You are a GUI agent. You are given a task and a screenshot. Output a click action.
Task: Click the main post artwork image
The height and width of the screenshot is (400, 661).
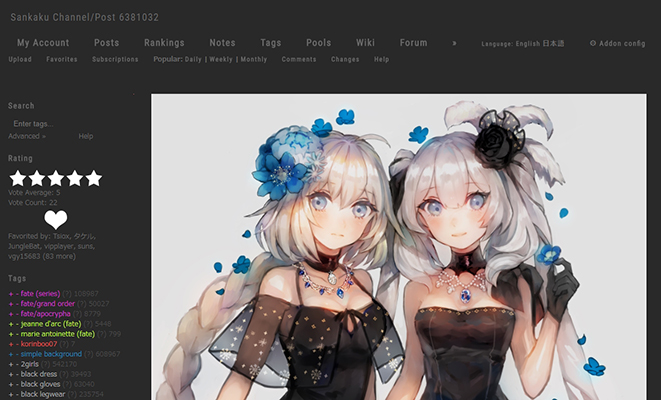pos(398,247)
